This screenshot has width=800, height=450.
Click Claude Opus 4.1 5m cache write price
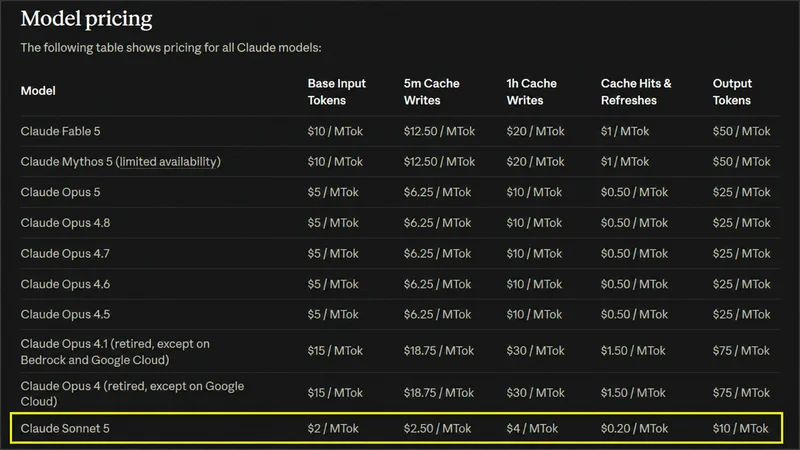click(x=439, y=351)
